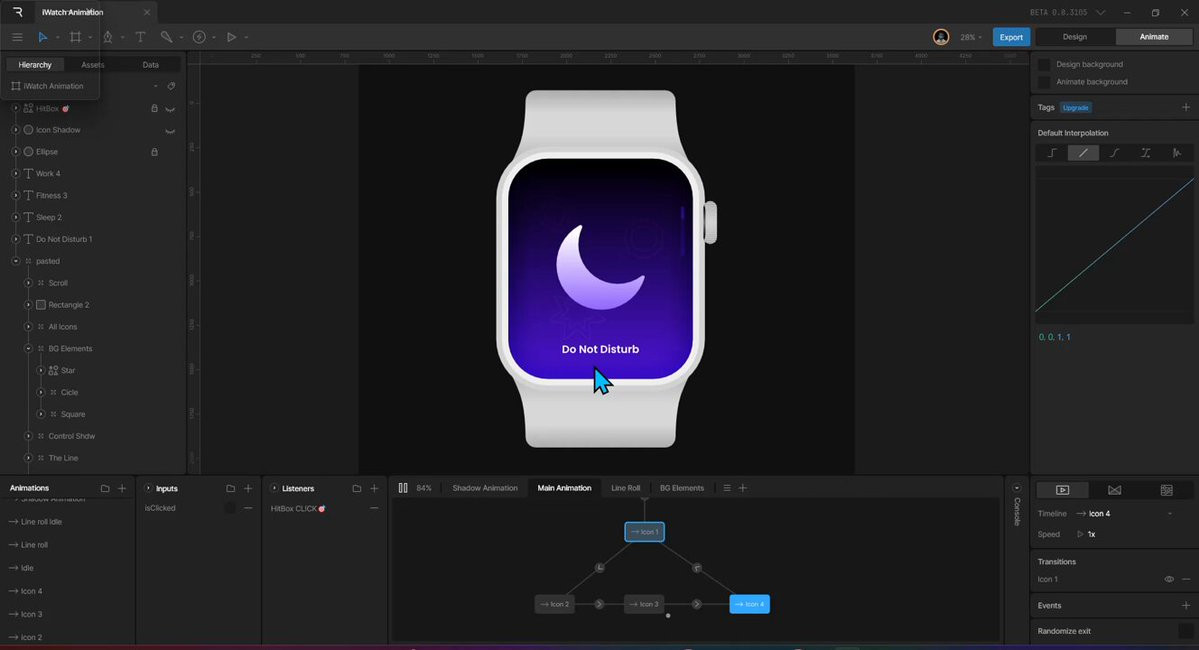Expand the Scroll group
The image size is (1199, 650).
(x=28, y=283)
